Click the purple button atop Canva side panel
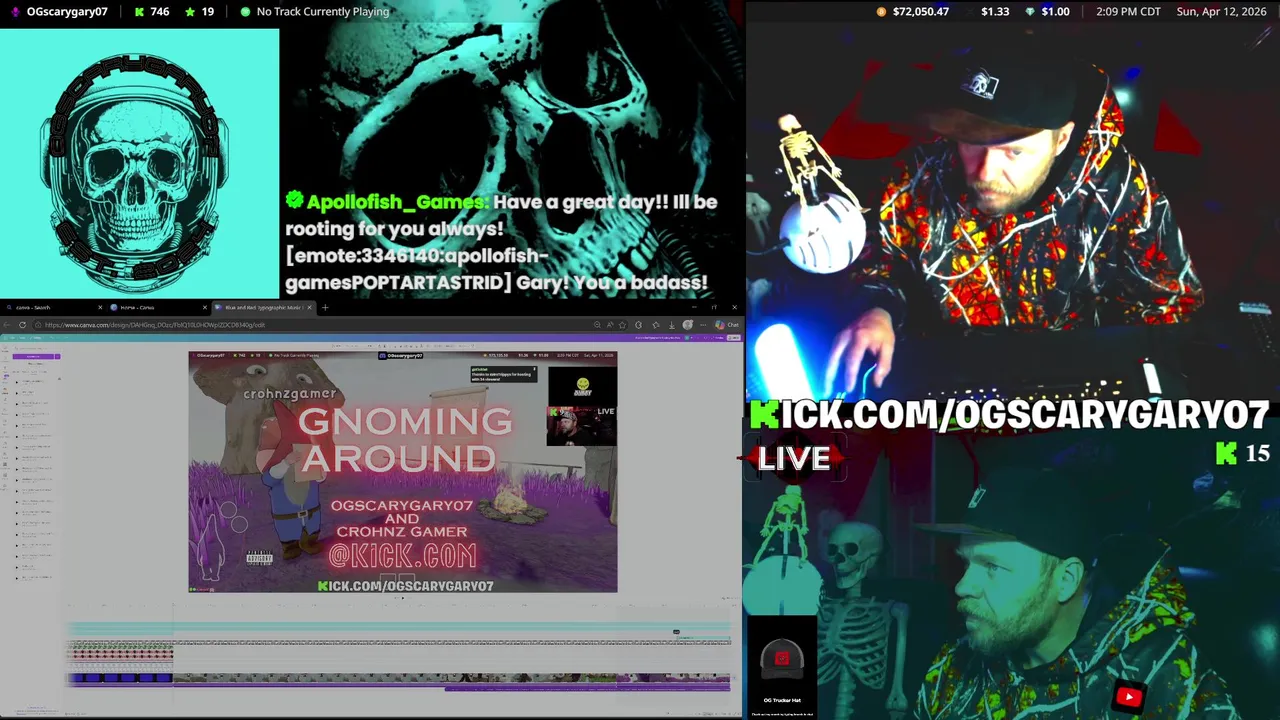 point(36,356)
